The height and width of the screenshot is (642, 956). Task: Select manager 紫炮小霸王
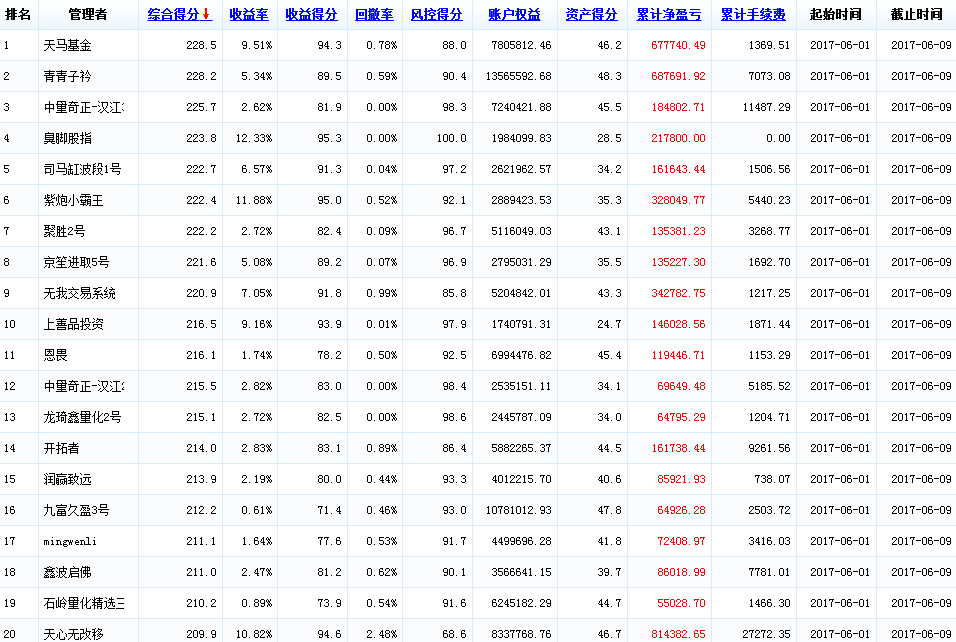coord(73,200)
